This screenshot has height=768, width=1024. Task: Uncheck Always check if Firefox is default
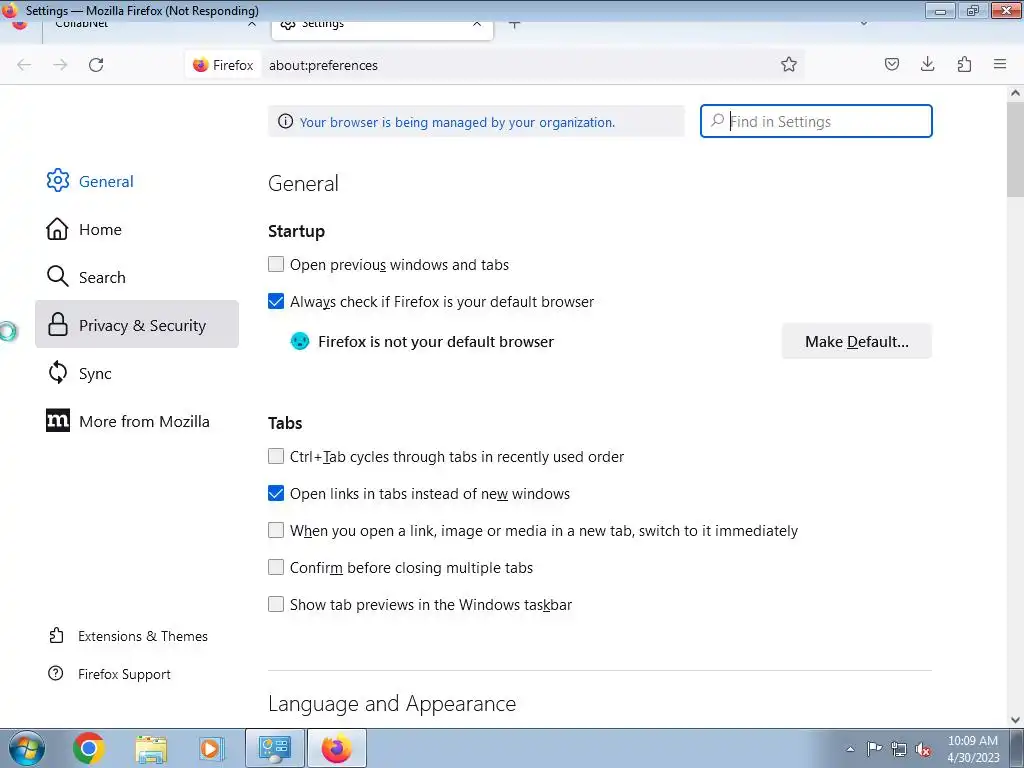pyautogui.click(x=276, y=301)
